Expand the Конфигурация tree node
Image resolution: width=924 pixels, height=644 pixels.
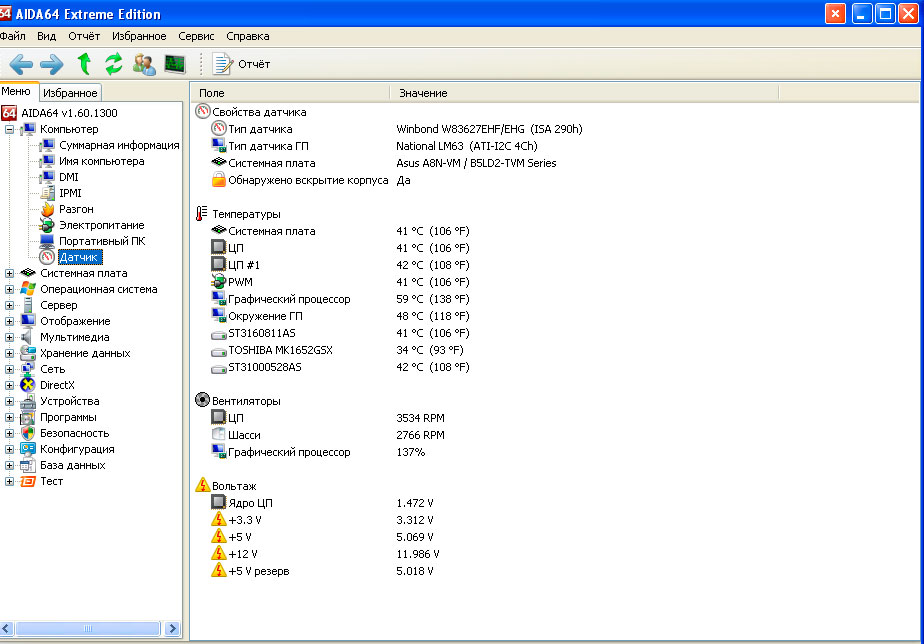point(9,449)
